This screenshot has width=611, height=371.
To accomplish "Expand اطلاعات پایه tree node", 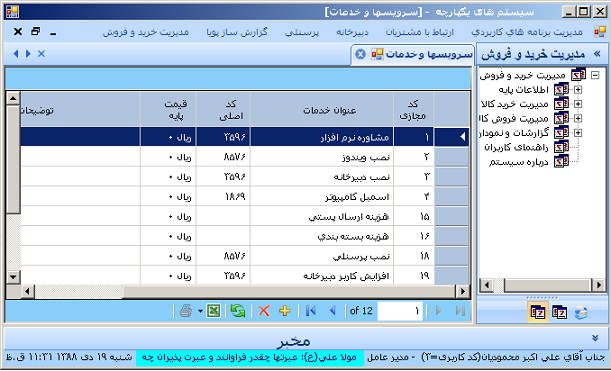I will [578, 90].
